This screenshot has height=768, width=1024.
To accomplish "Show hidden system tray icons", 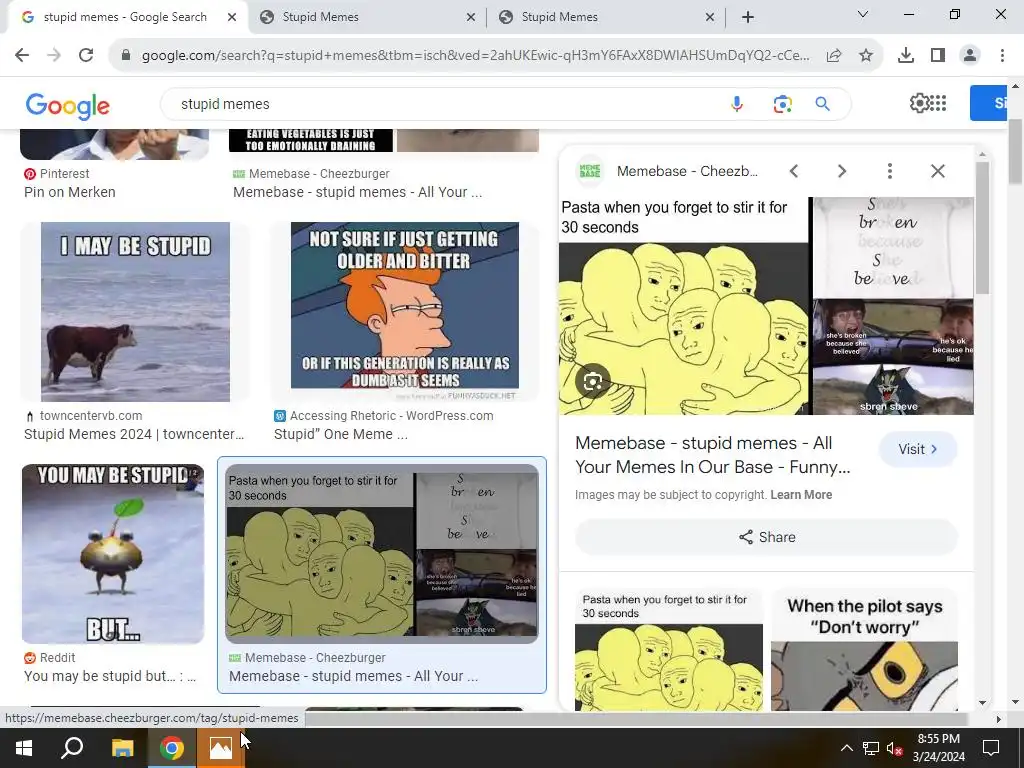I will [x=846, y=748].
